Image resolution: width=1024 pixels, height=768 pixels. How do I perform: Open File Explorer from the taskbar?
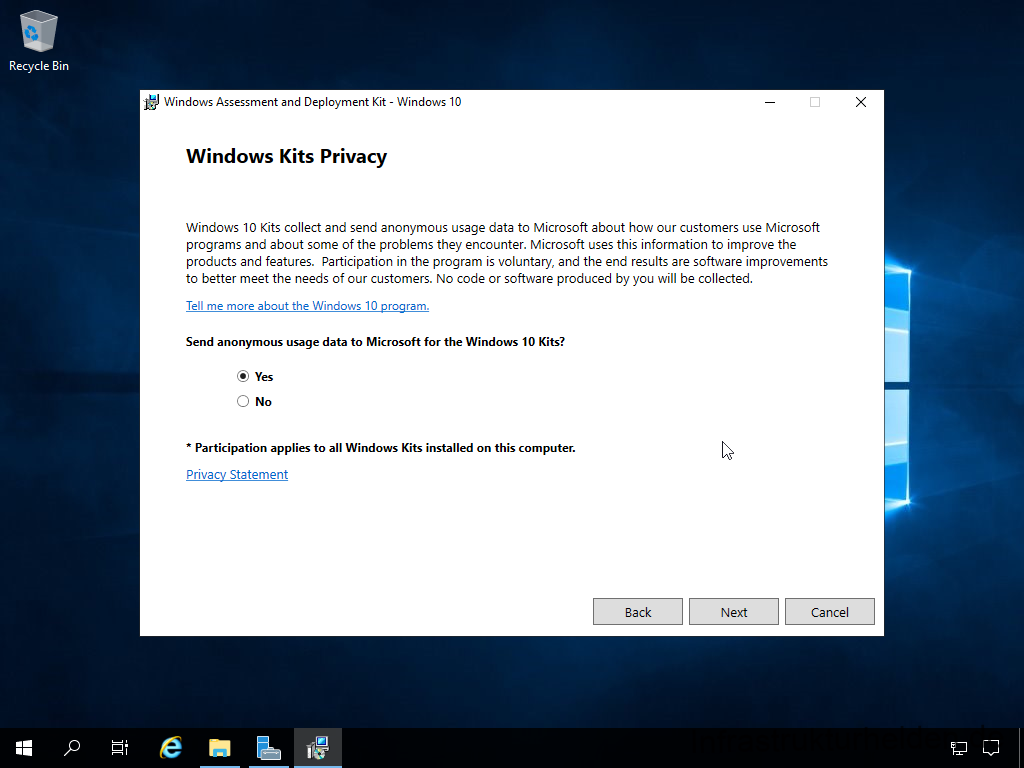[x=220, y=748]
